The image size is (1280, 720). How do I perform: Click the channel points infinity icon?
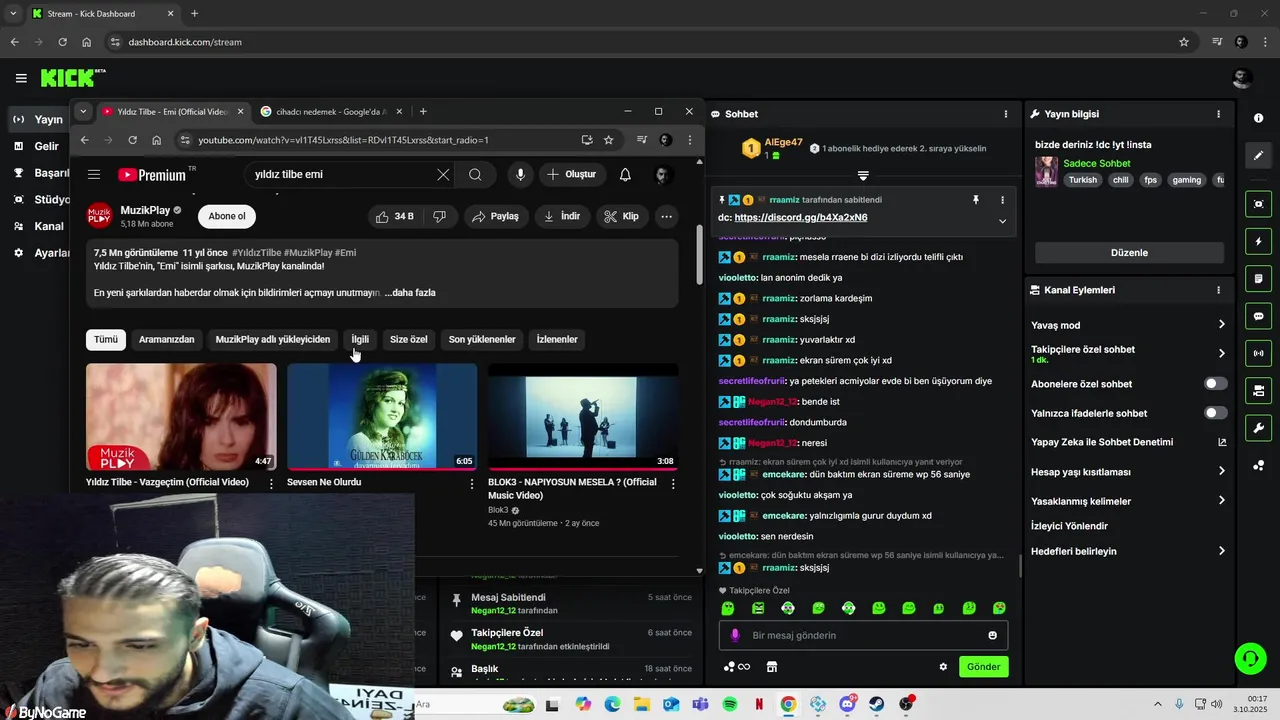[x=736, y=667]
